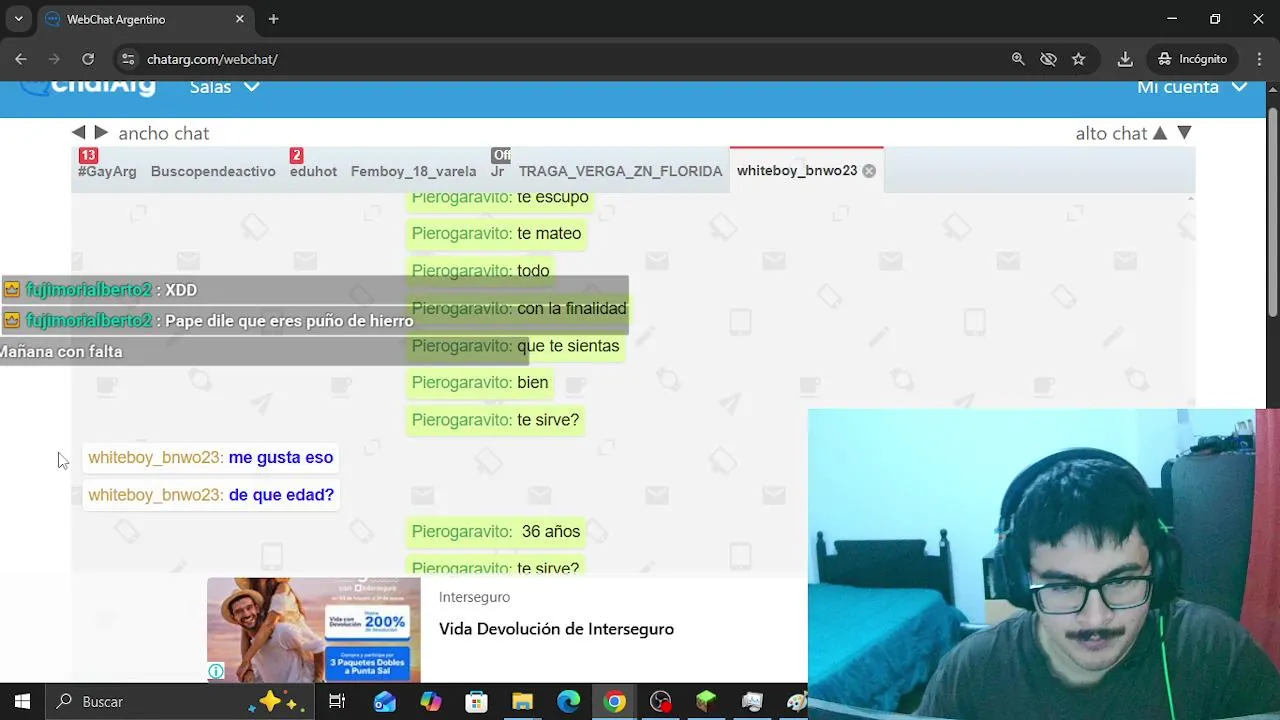This screenshot has height=720, width=1280.
Task: Open File Explorer from the taskbar
Action: coord(523,702)
